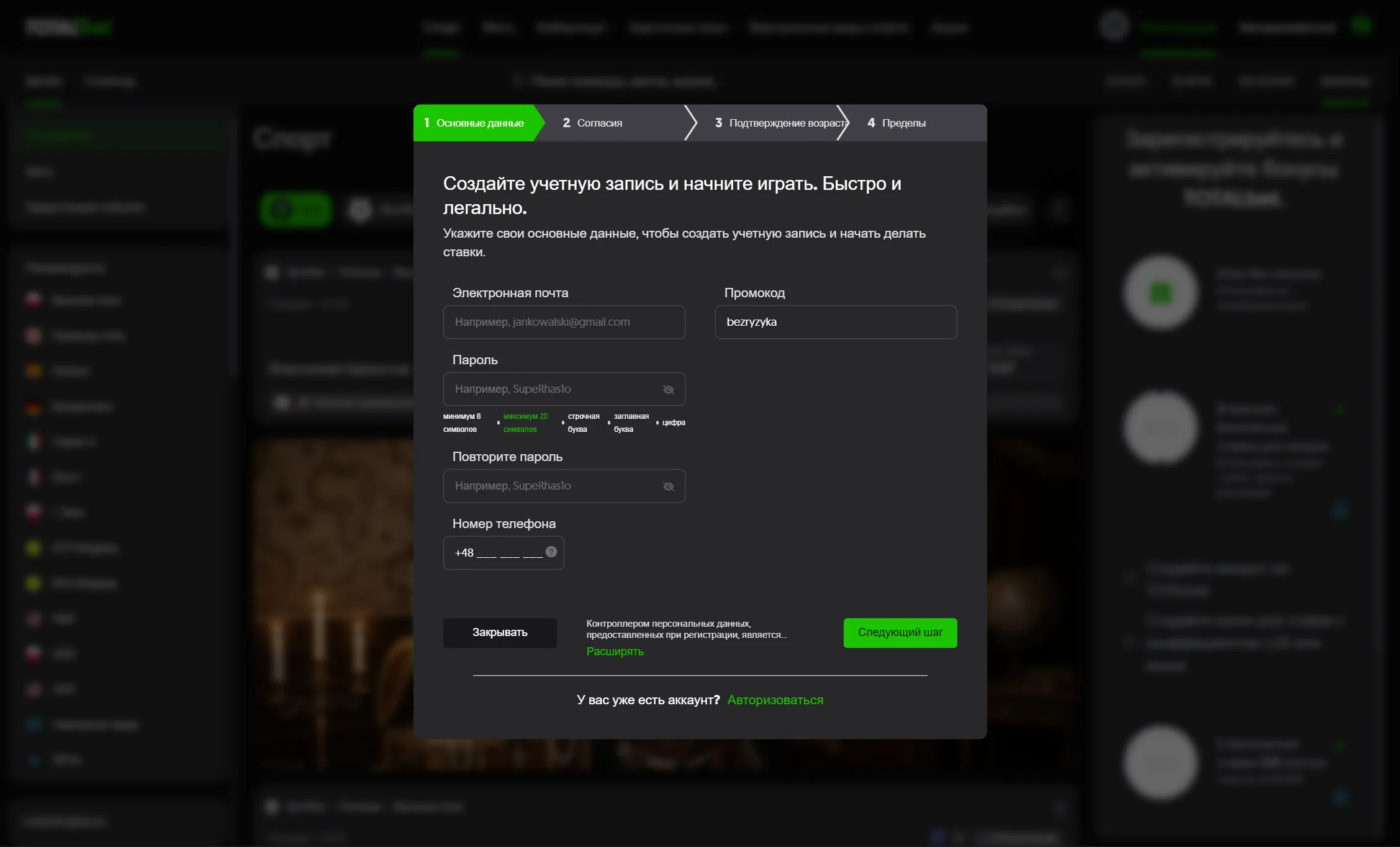Screen dimensions: 1400x847
Task: Click the 'минимум 8 символов' password hint
Action: [x=462, y=423]
